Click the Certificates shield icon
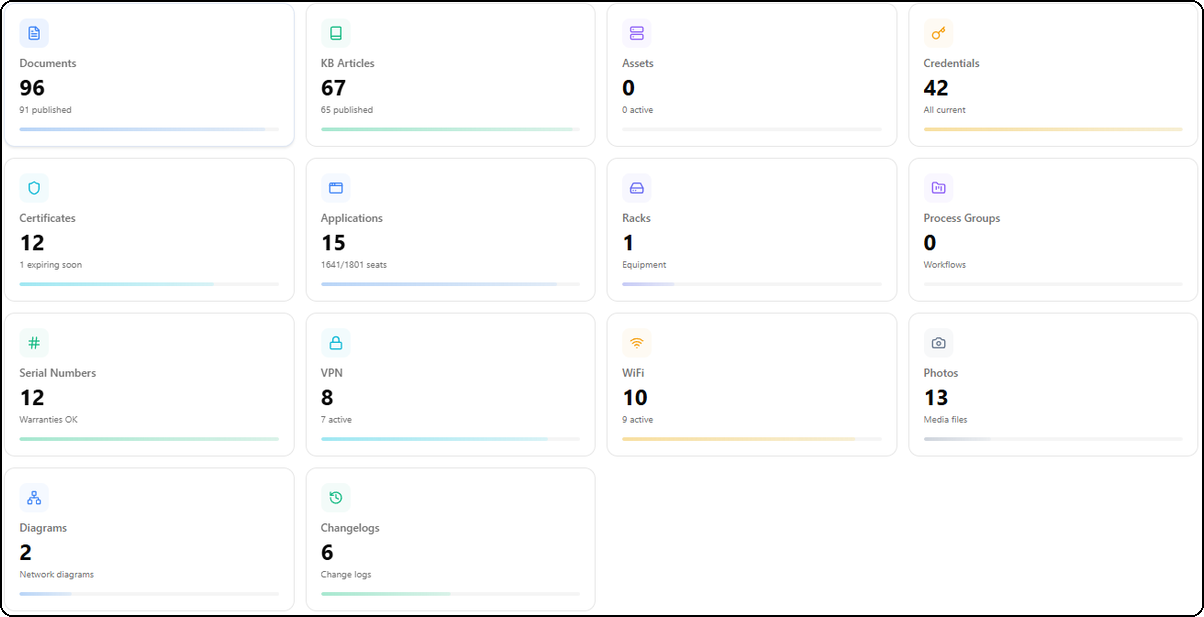 pyautogui.click(x=34, y=188)
